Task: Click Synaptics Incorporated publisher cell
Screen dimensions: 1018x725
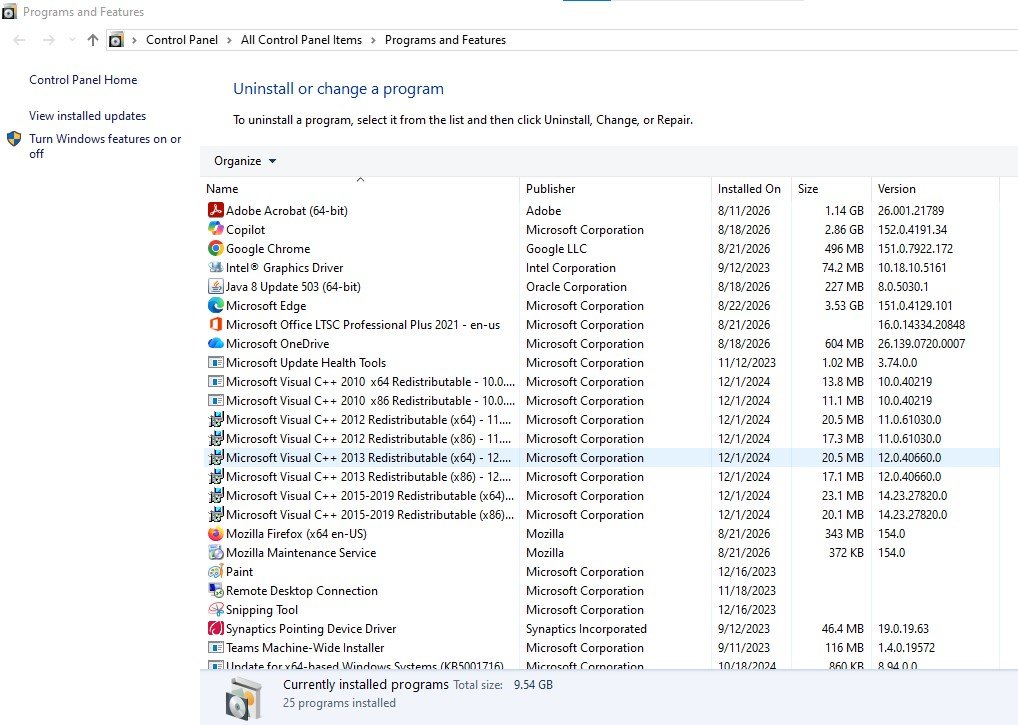Action: click(x=586, y=628)
